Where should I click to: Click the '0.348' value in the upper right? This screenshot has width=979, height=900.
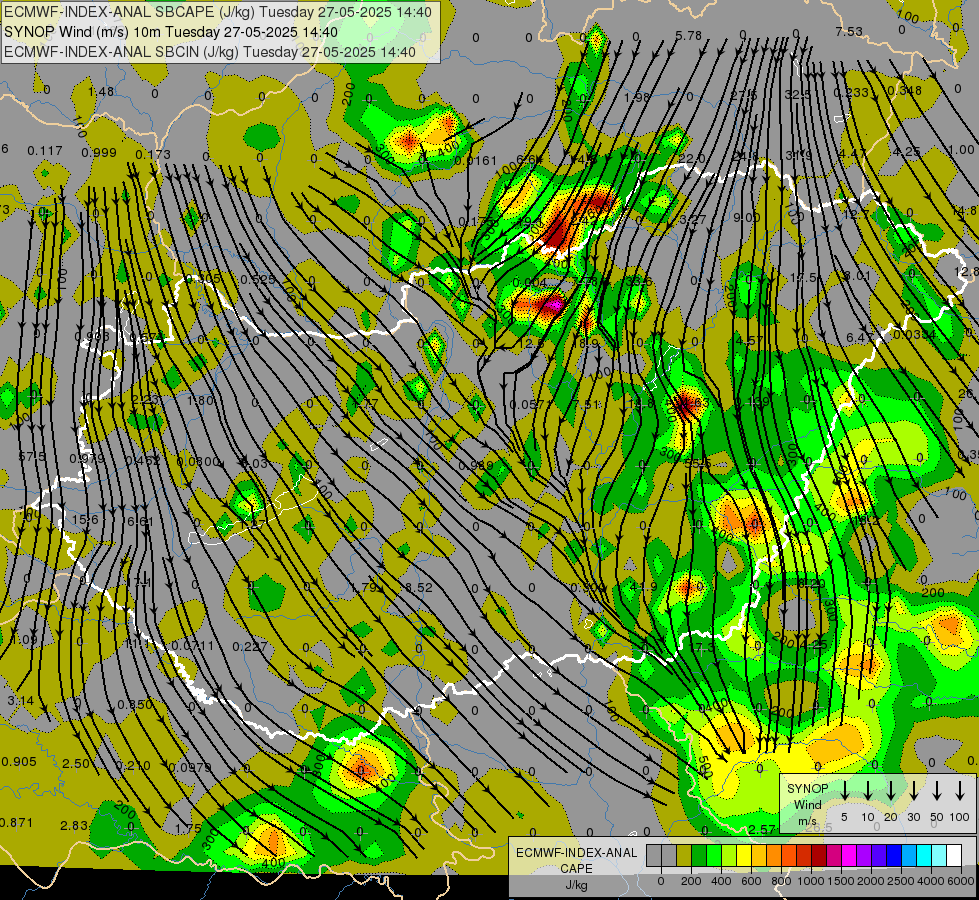[x=905, y=91]
